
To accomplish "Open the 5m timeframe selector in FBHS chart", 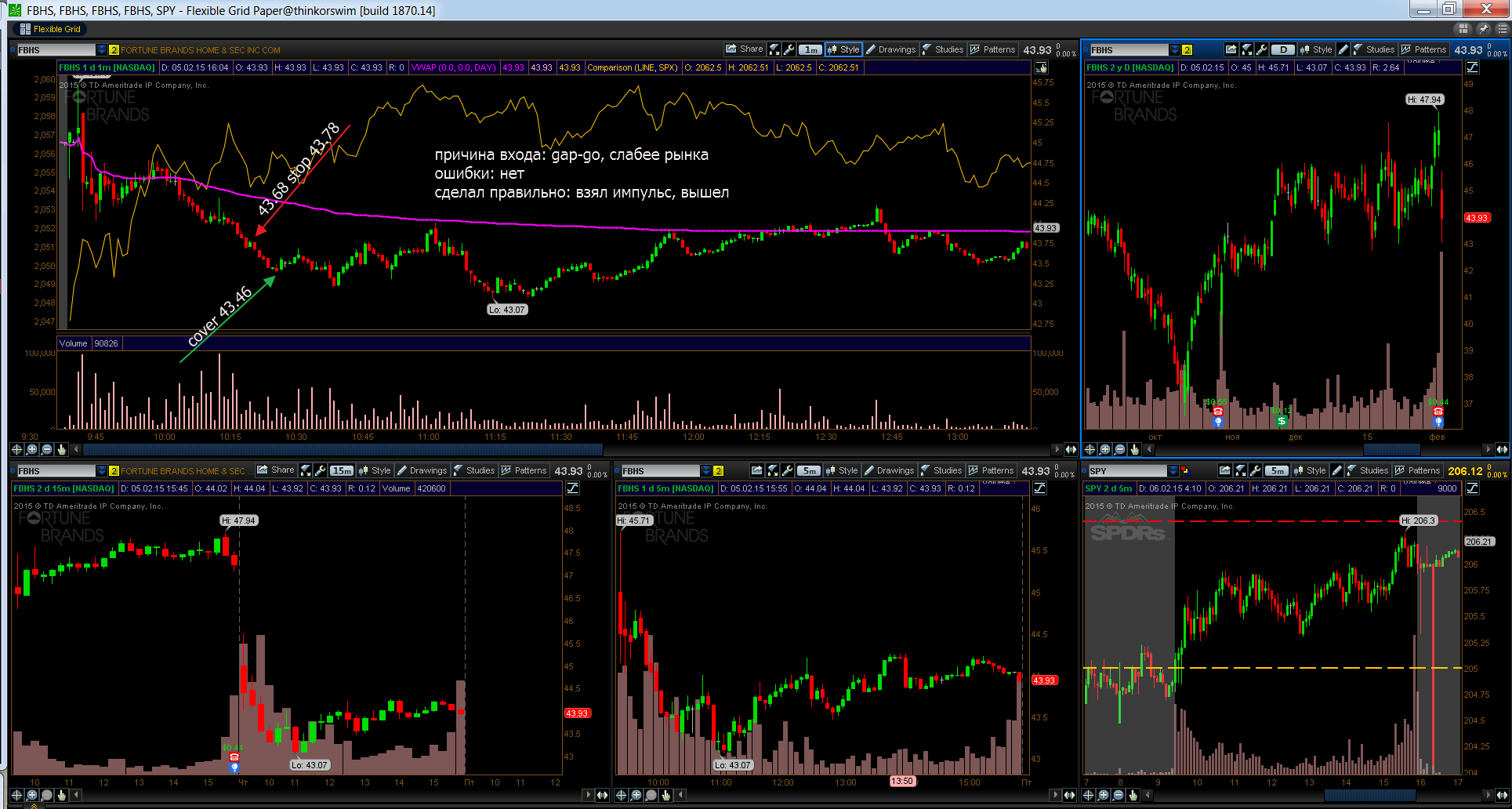I will click(809, 470).
